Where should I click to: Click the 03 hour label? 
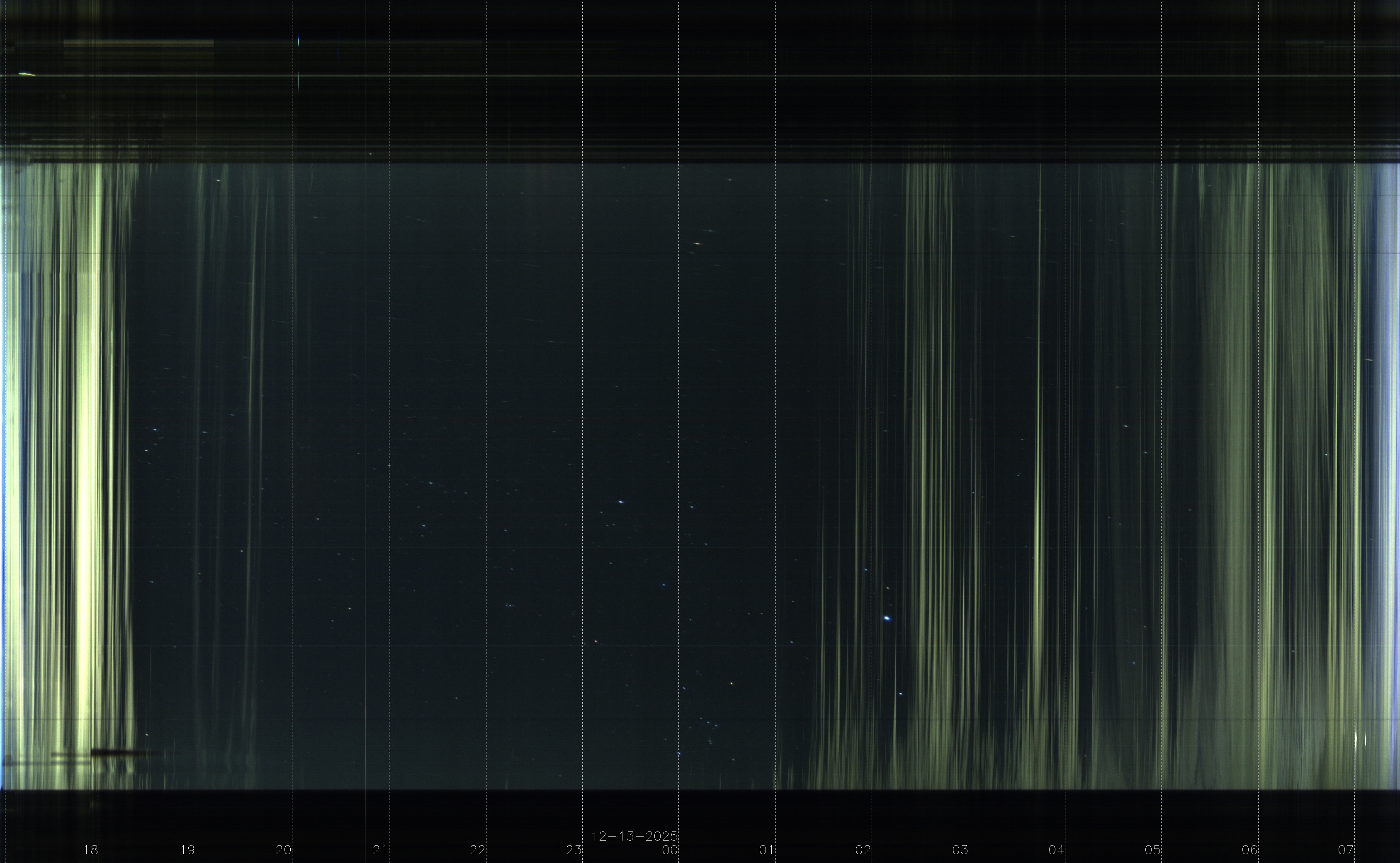960,850
